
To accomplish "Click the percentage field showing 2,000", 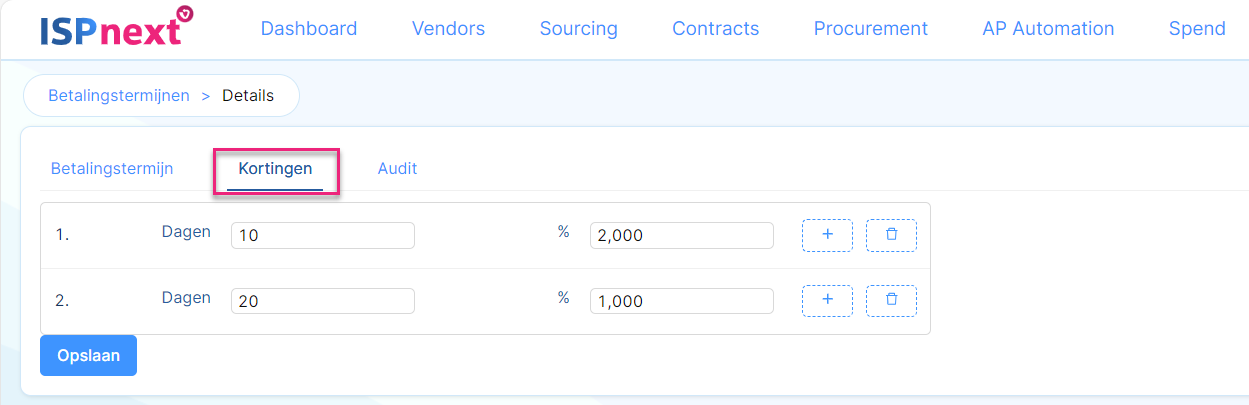I will click(682, 235).
